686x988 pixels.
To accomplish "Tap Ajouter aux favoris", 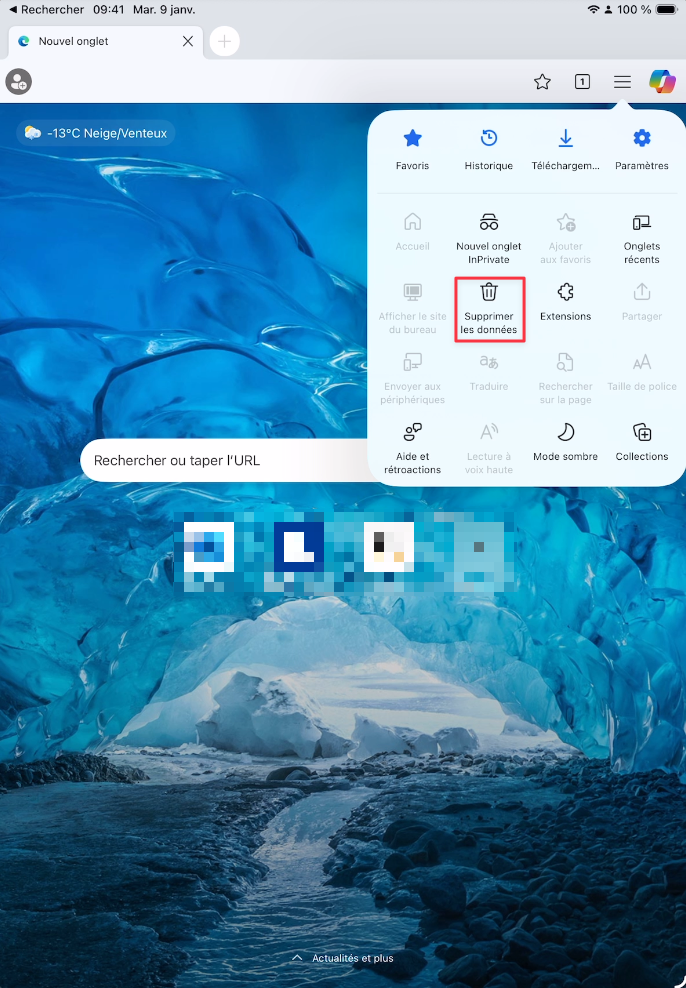I will pos(565,239).
